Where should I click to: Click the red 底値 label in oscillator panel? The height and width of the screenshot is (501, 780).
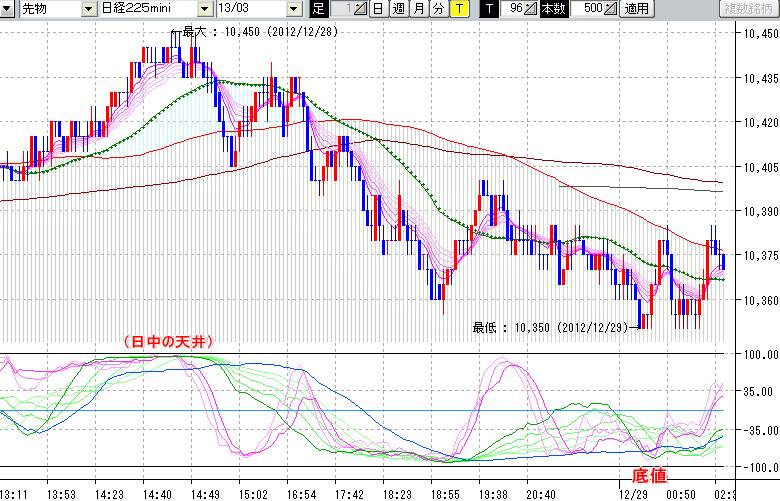tap(649, 475)
